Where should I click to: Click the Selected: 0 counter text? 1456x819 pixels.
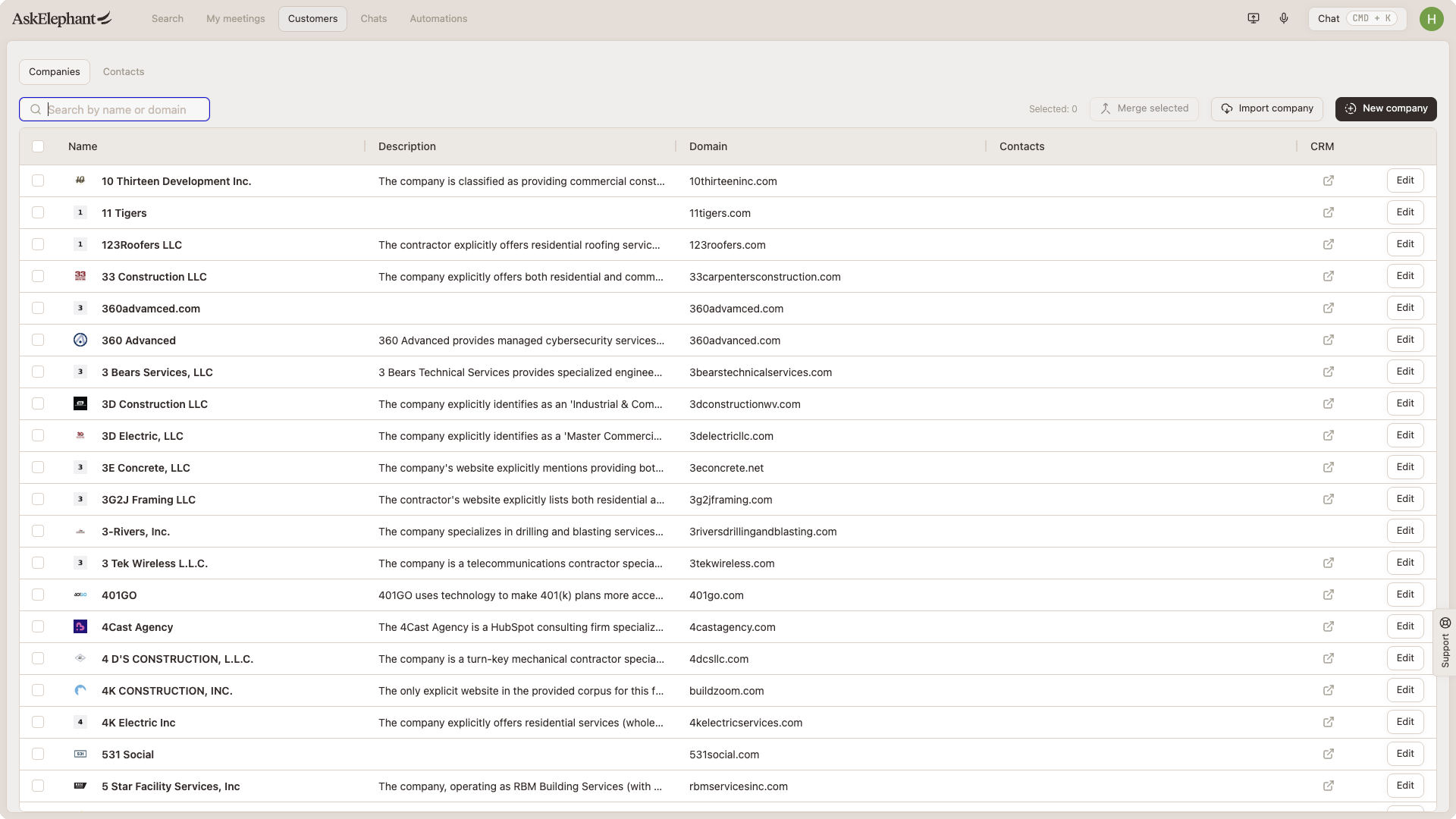tap(1053, 109)
